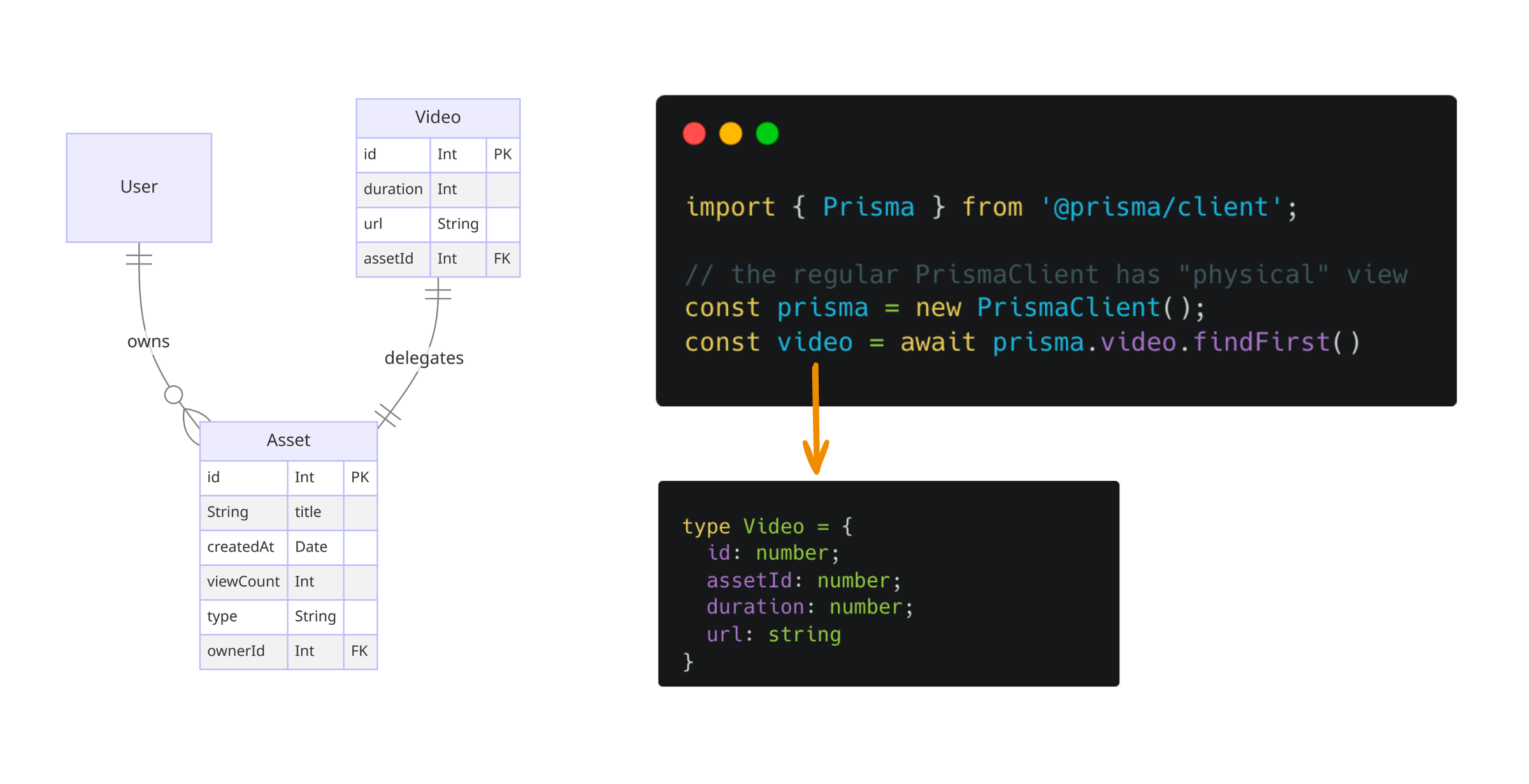1529x784 pixels.
Task: Click the delegates relationship label
Action: 424,358
